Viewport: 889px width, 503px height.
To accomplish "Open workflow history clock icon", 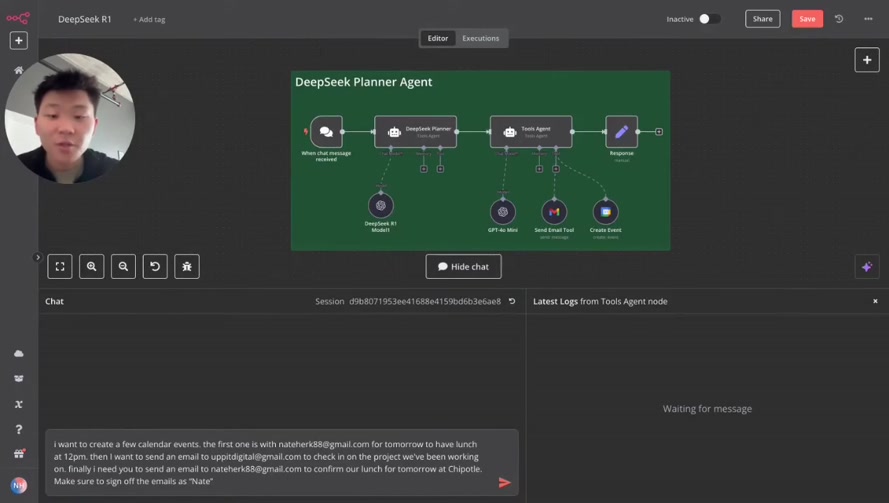I will pos(839,19).
